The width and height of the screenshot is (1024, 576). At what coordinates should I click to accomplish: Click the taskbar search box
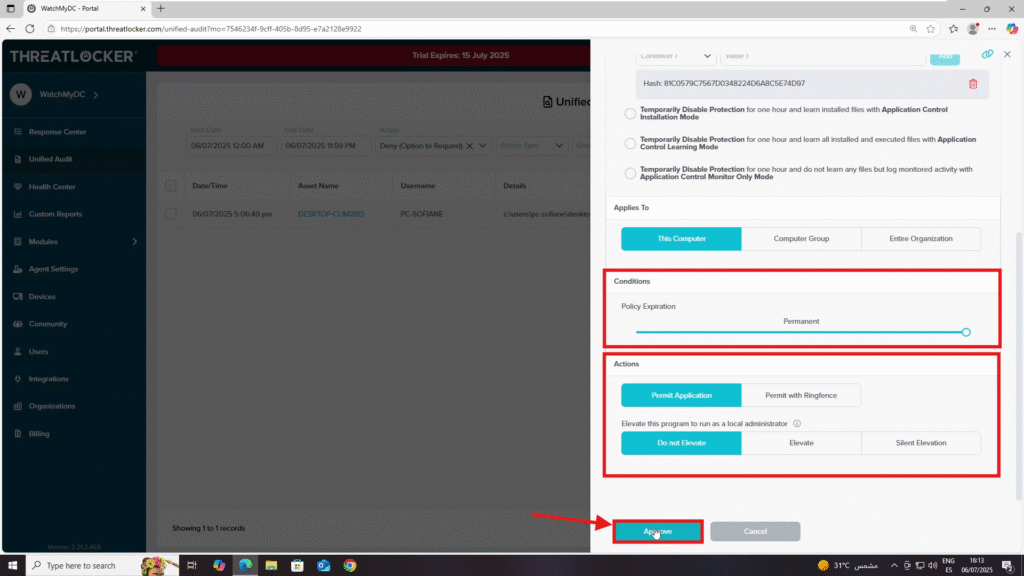click(103, 566)
